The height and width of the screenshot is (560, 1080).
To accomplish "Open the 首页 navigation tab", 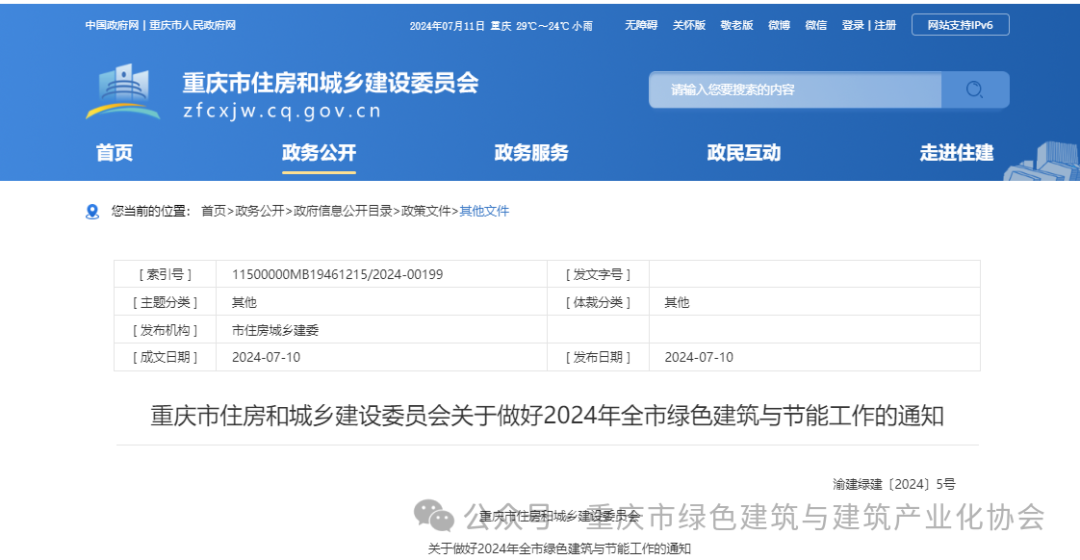I will (114, 153).
